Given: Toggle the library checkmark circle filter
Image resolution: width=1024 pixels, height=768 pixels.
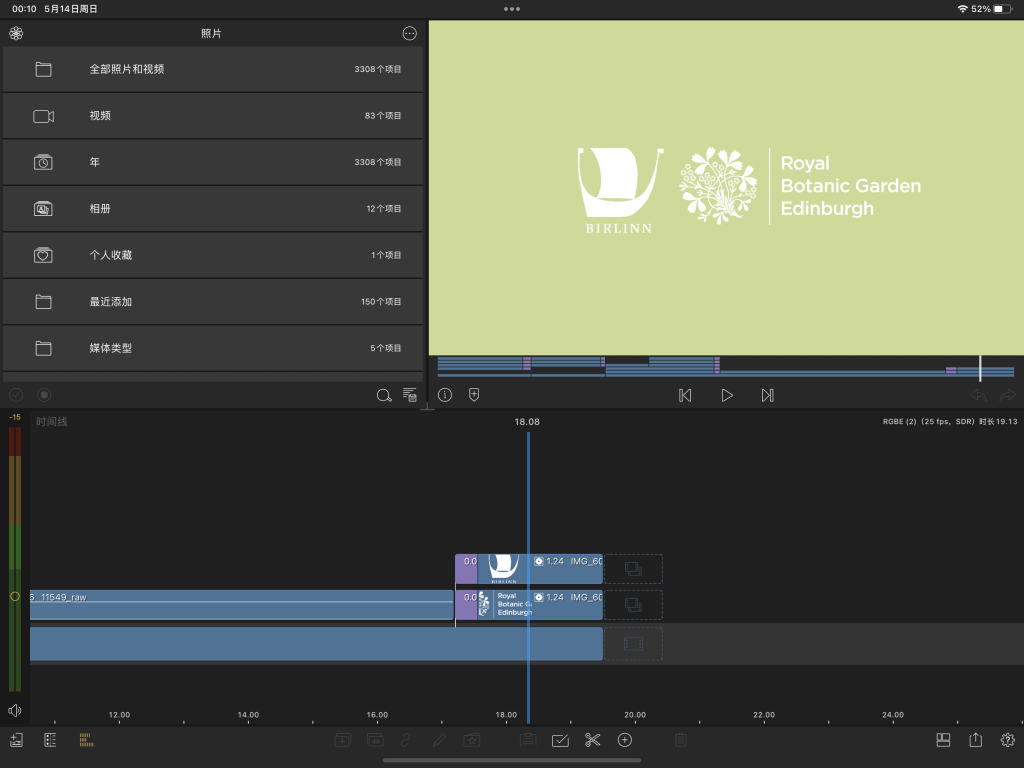Looking at the screenshot, I should (16, 394).
